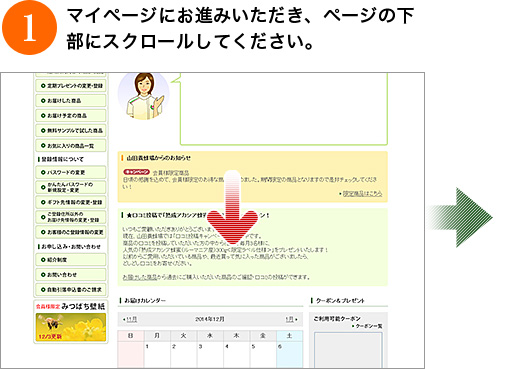Click the 2014年12月 calendar month title

pyautogui.click(x=210, y=319)
